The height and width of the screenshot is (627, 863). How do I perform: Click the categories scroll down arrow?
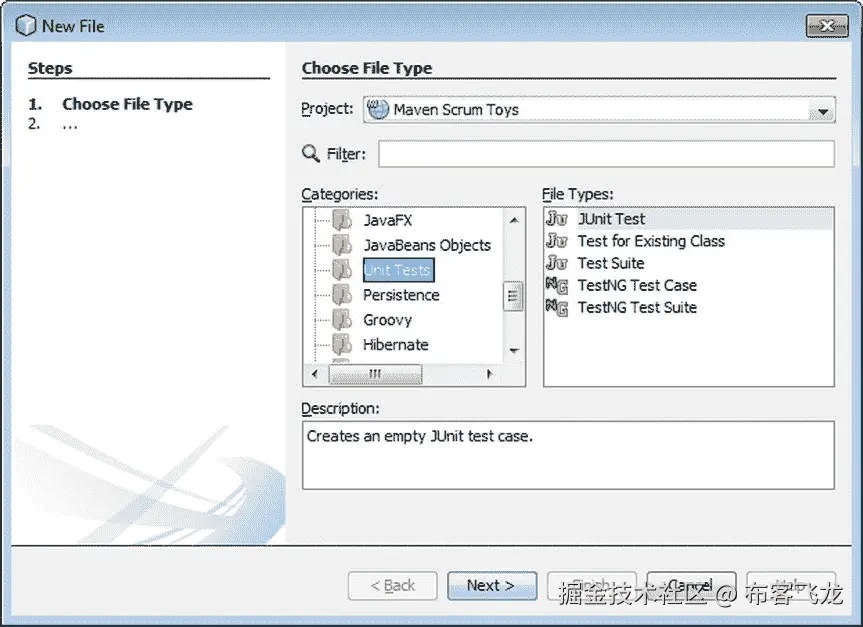click(514, 351)
